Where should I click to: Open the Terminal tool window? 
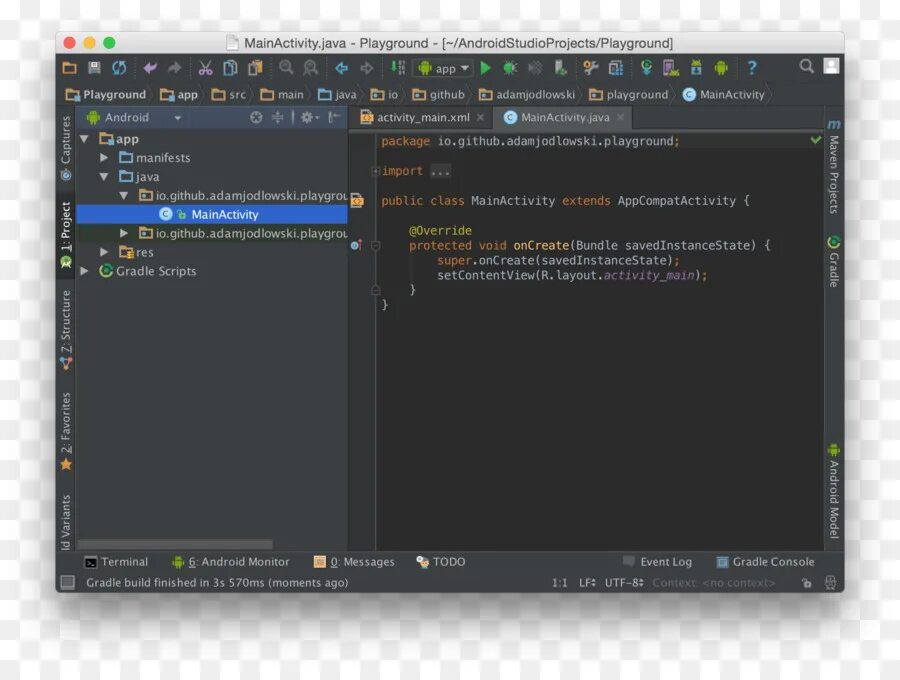116,562
